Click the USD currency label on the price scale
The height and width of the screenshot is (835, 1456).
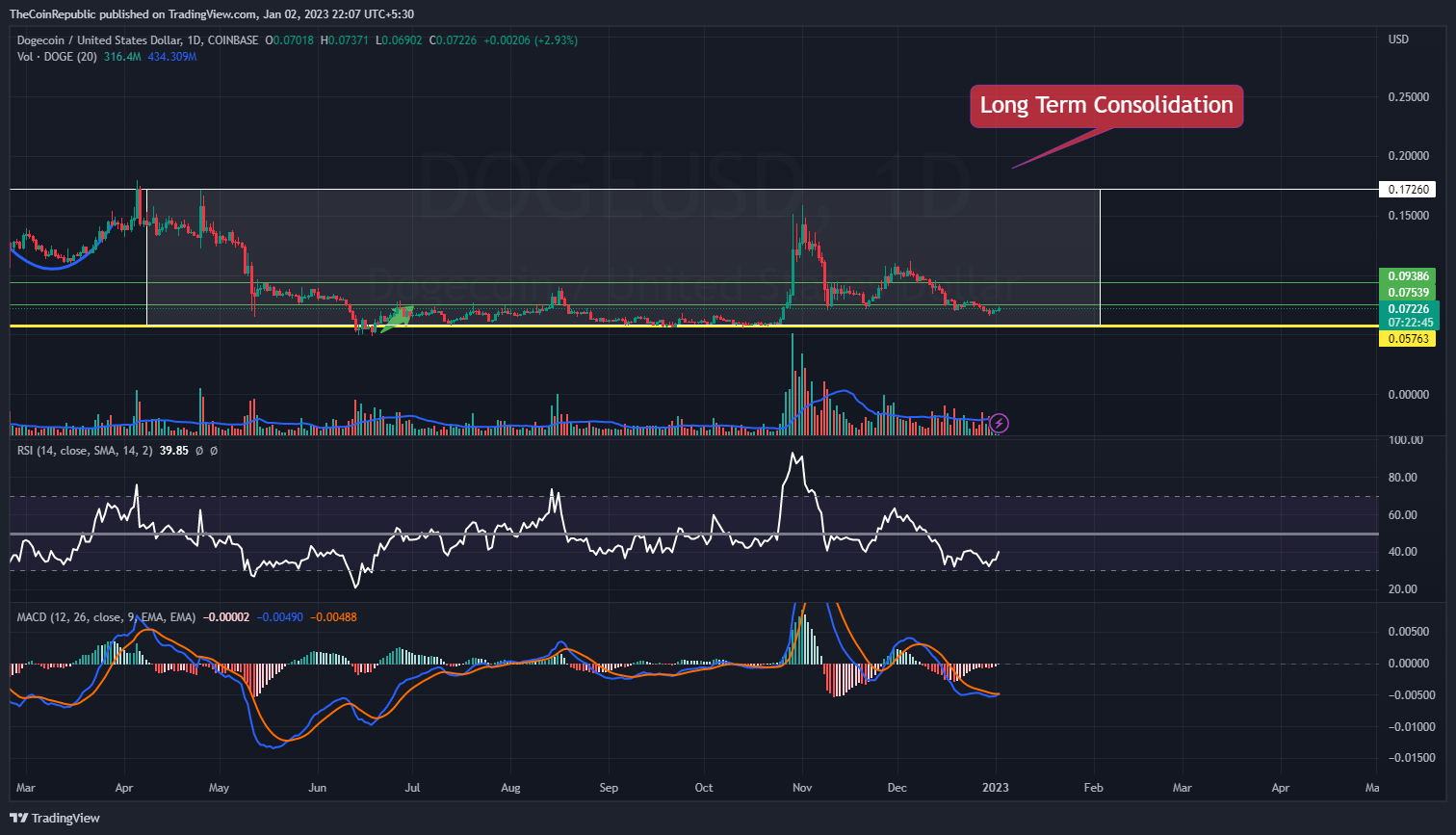coord(1399,39)
